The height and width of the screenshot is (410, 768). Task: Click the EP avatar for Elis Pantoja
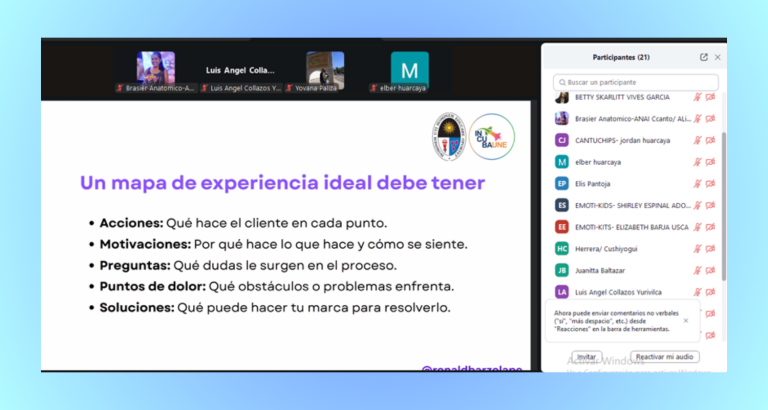pos(562,183)
